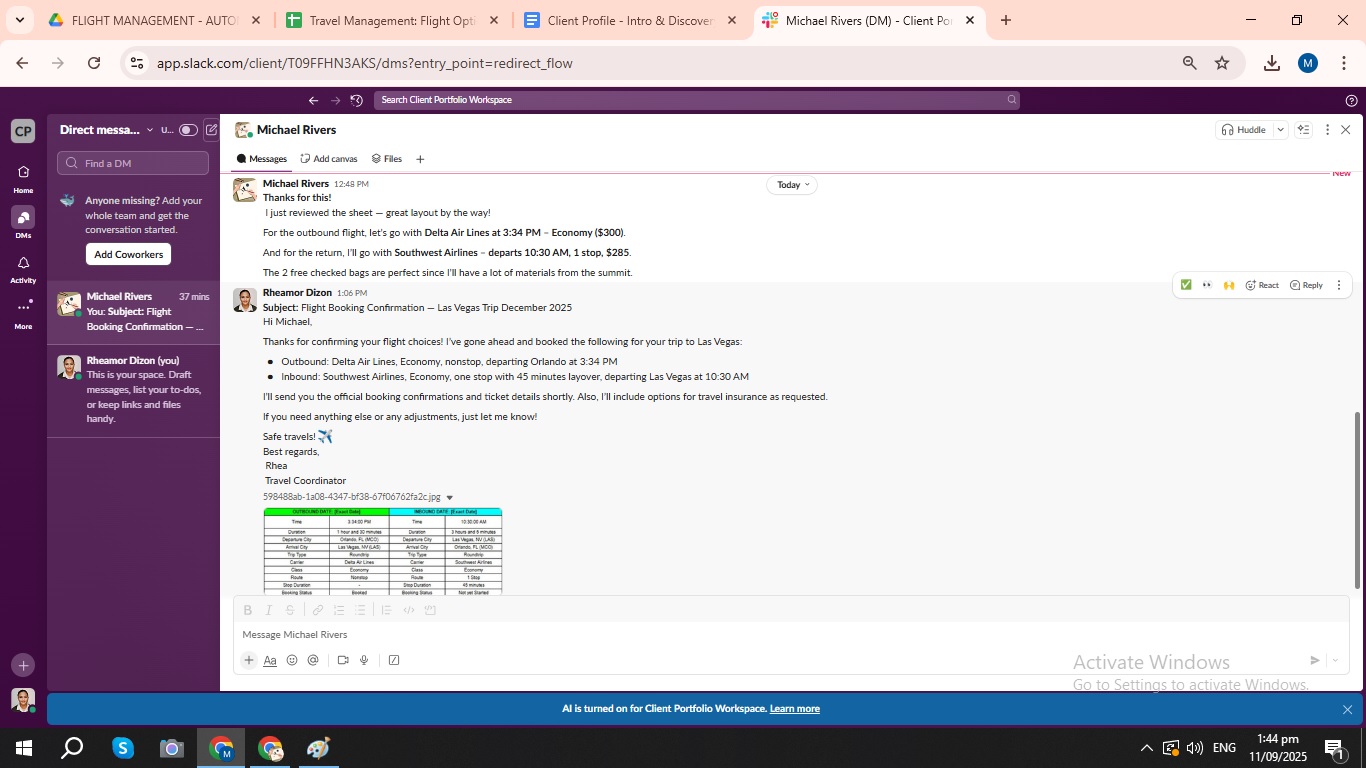Go back in Slack history
Viewport: 1366px width, 768px height.
pos(313,100)
